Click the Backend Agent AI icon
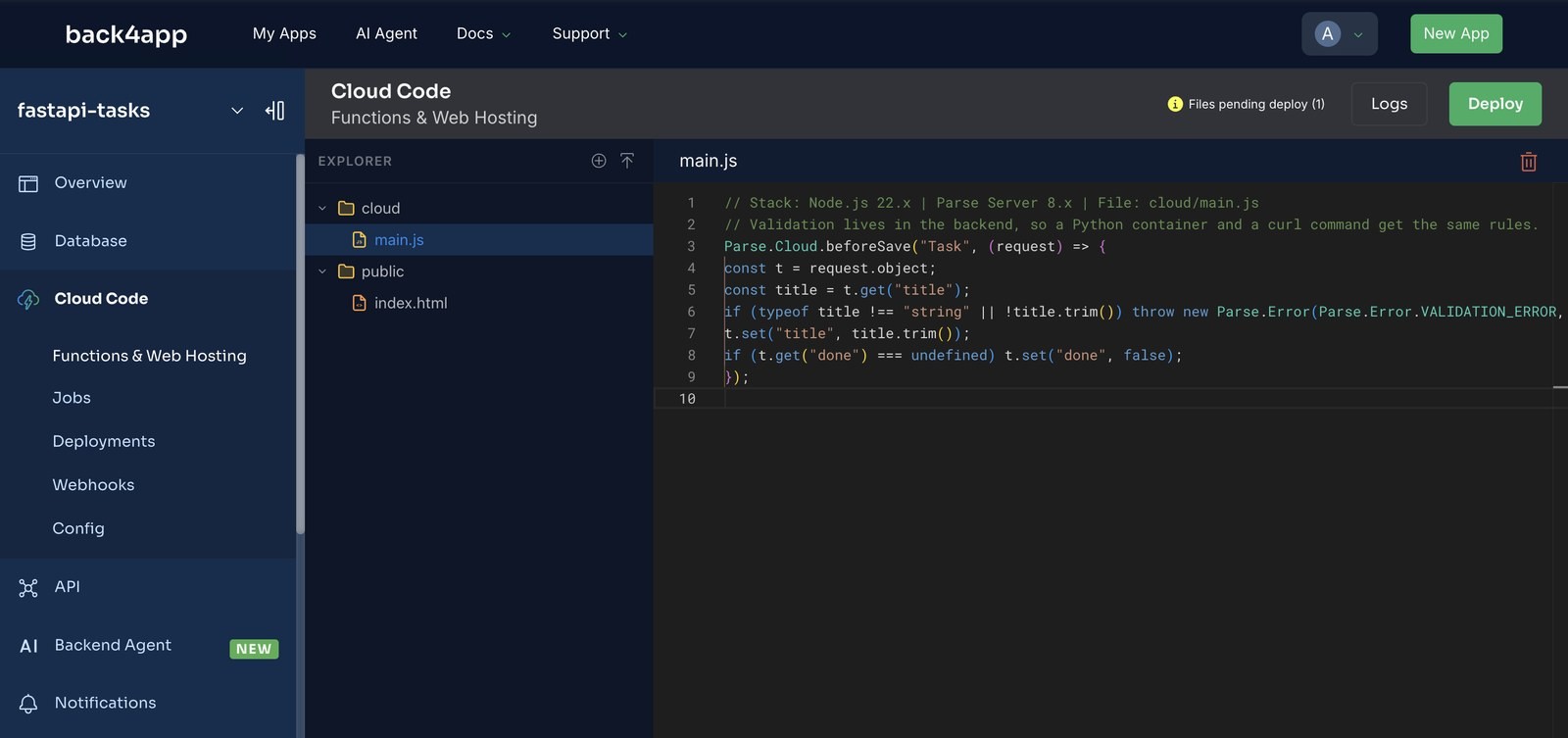 click(28, 646)
